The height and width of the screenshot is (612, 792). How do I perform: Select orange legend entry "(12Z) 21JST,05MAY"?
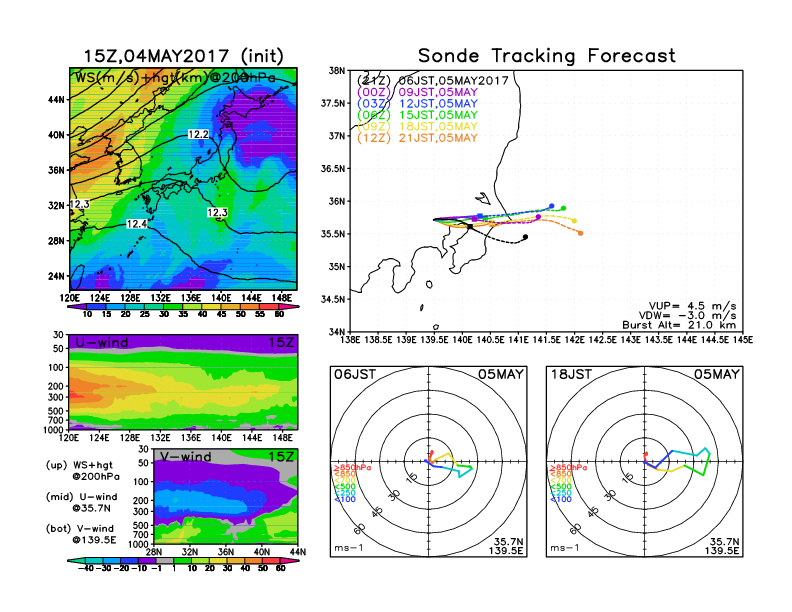coord(417,138)
